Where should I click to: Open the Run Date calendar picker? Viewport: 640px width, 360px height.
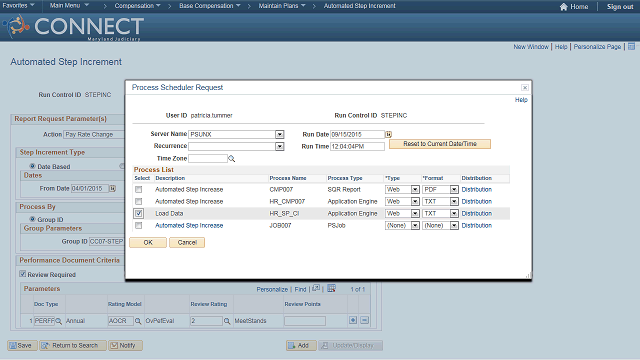point(389,134)
